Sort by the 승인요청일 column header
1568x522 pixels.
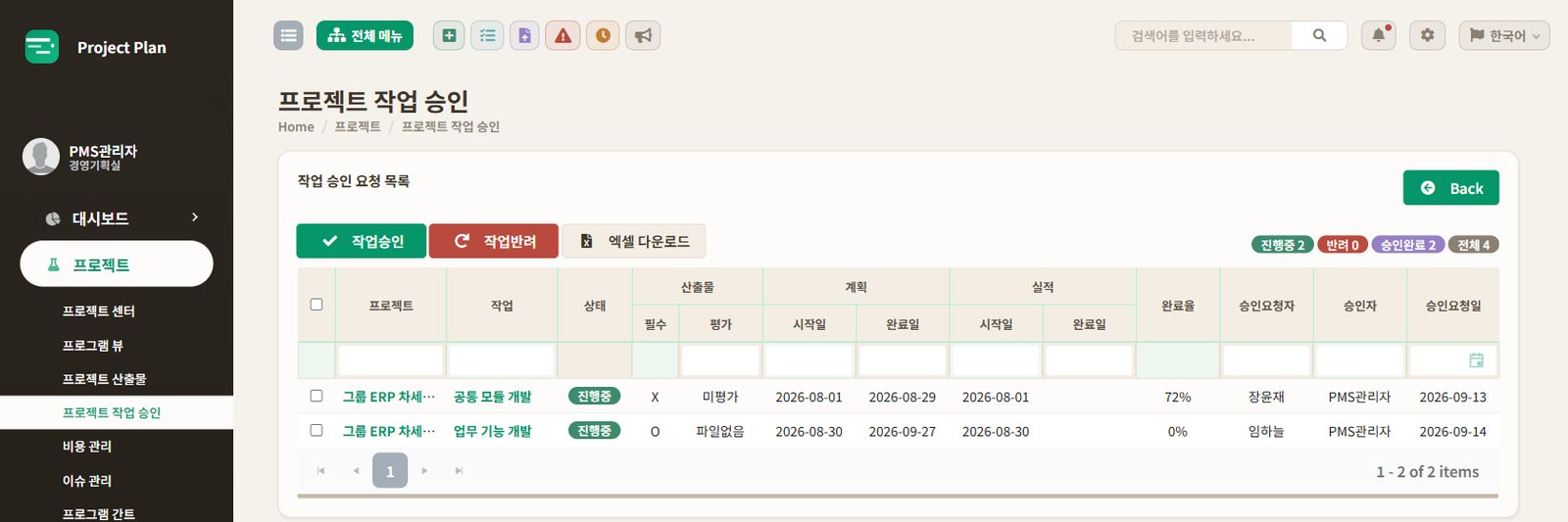click(1452, 306)
